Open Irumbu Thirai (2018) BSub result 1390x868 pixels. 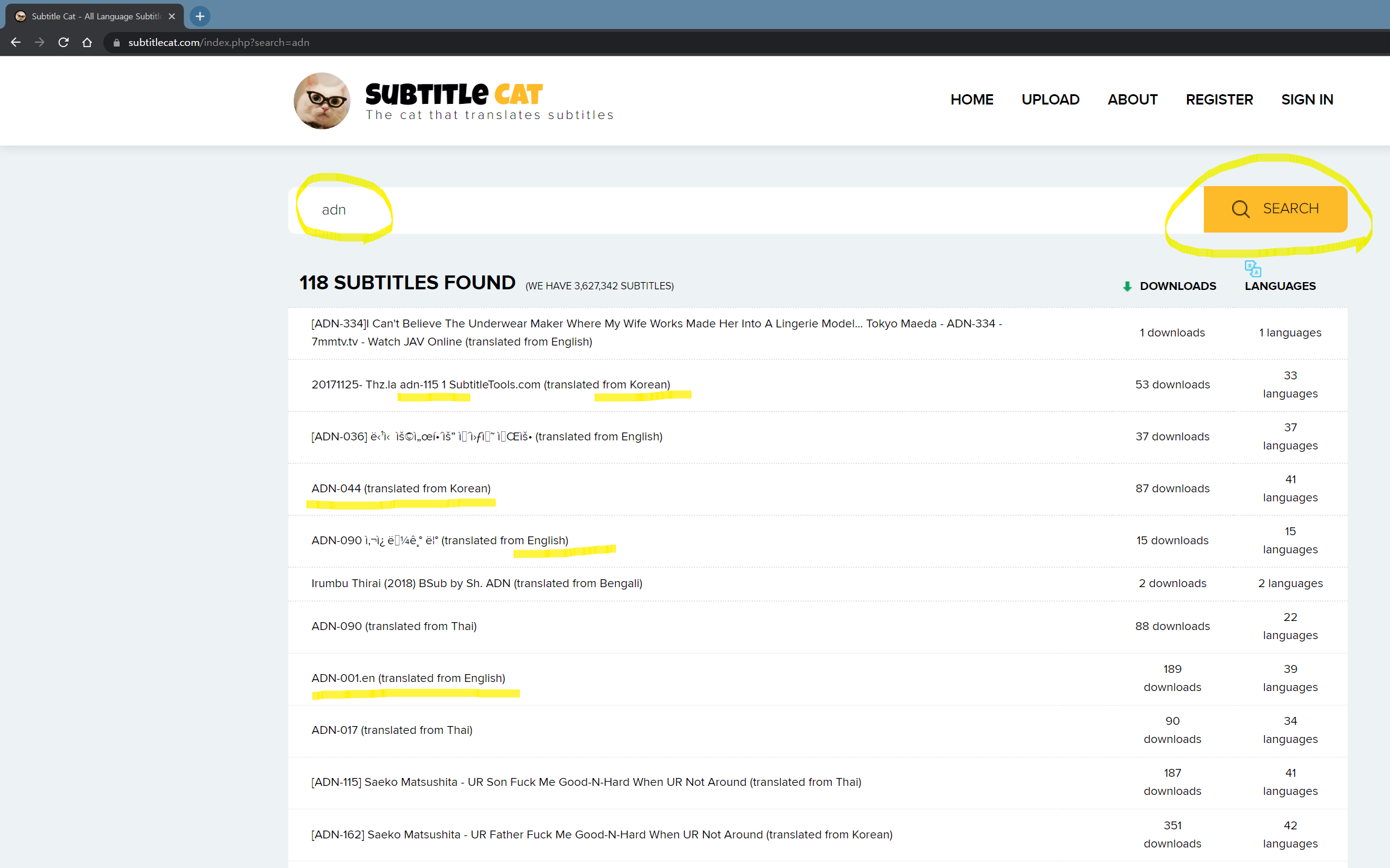point(476,583)
